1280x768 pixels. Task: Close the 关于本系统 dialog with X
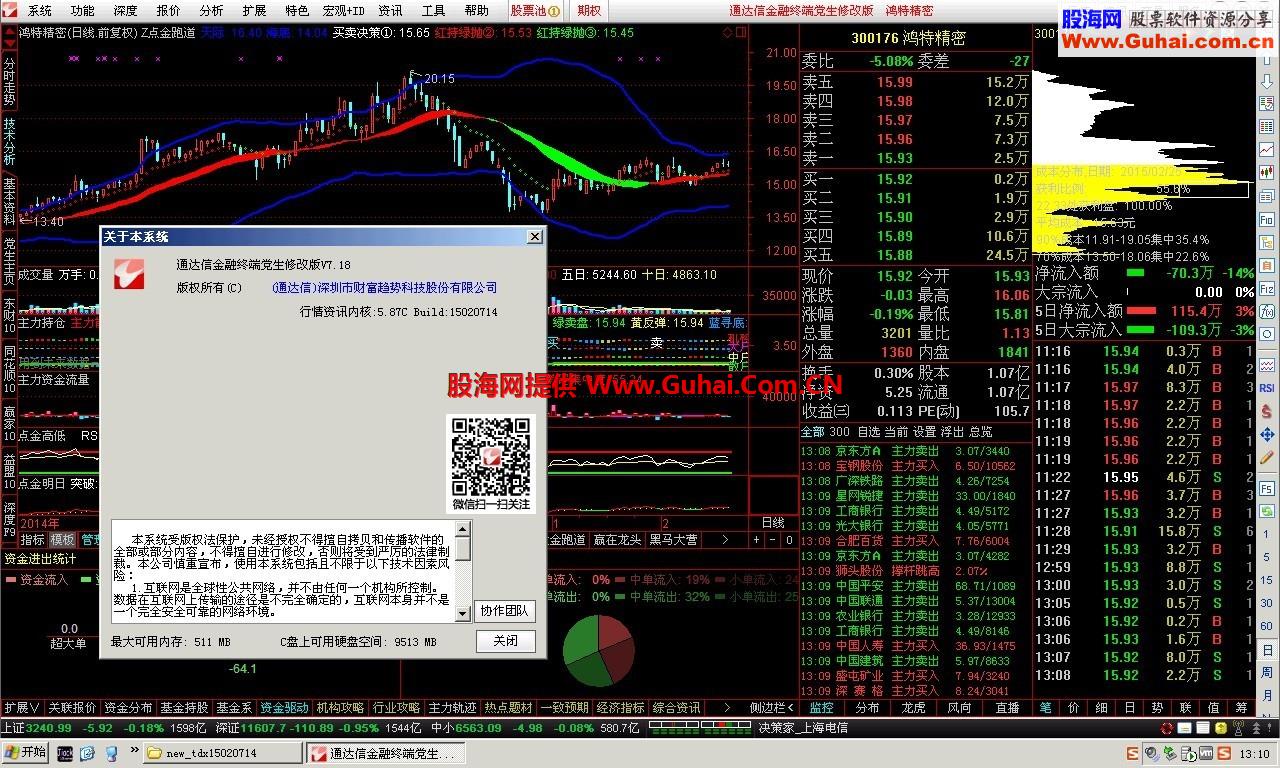pyautogui.click(x=535, y=236)
